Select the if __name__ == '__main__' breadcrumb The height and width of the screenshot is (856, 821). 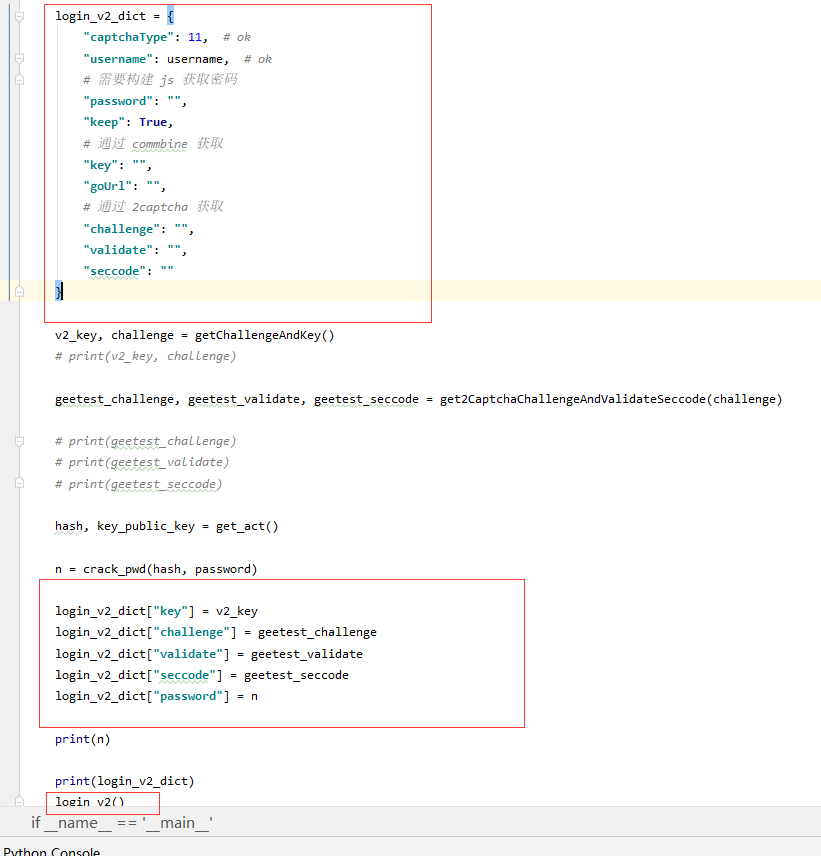point(122,822)
